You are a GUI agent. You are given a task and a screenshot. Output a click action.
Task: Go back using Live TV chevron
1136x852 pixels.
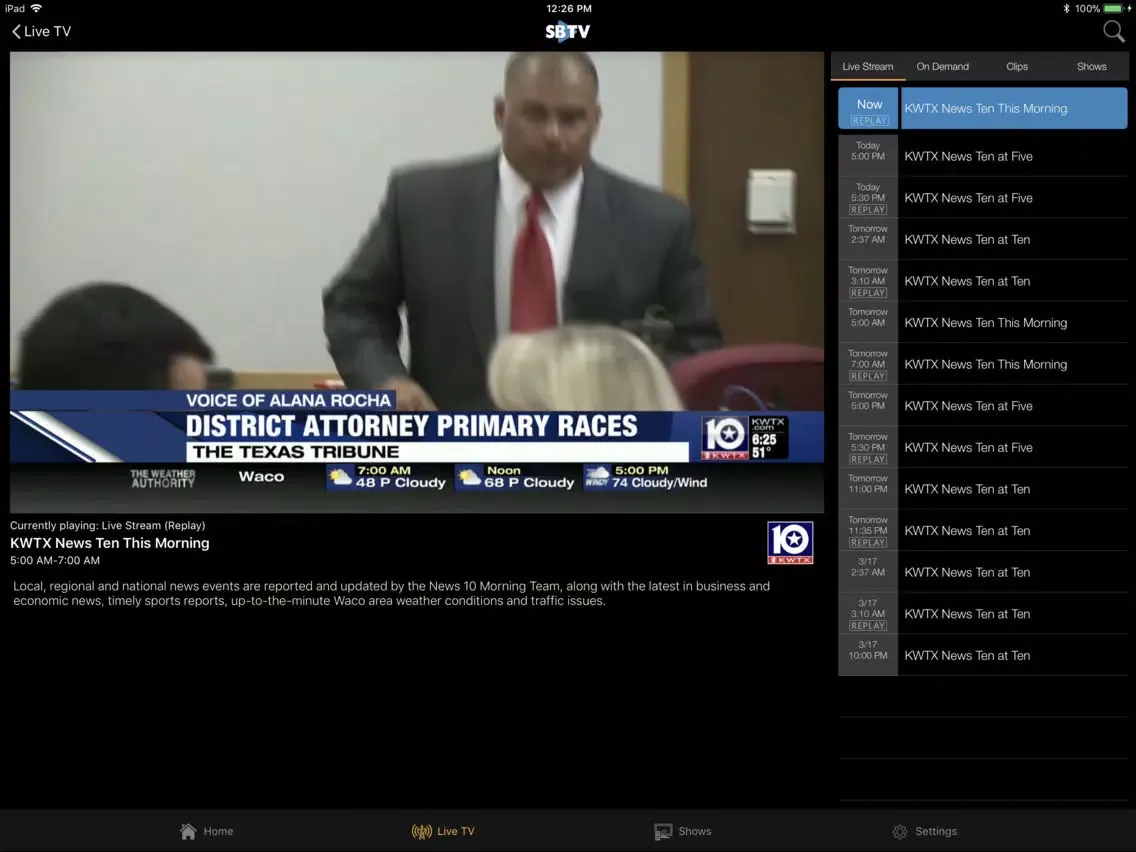pos(42,31)
